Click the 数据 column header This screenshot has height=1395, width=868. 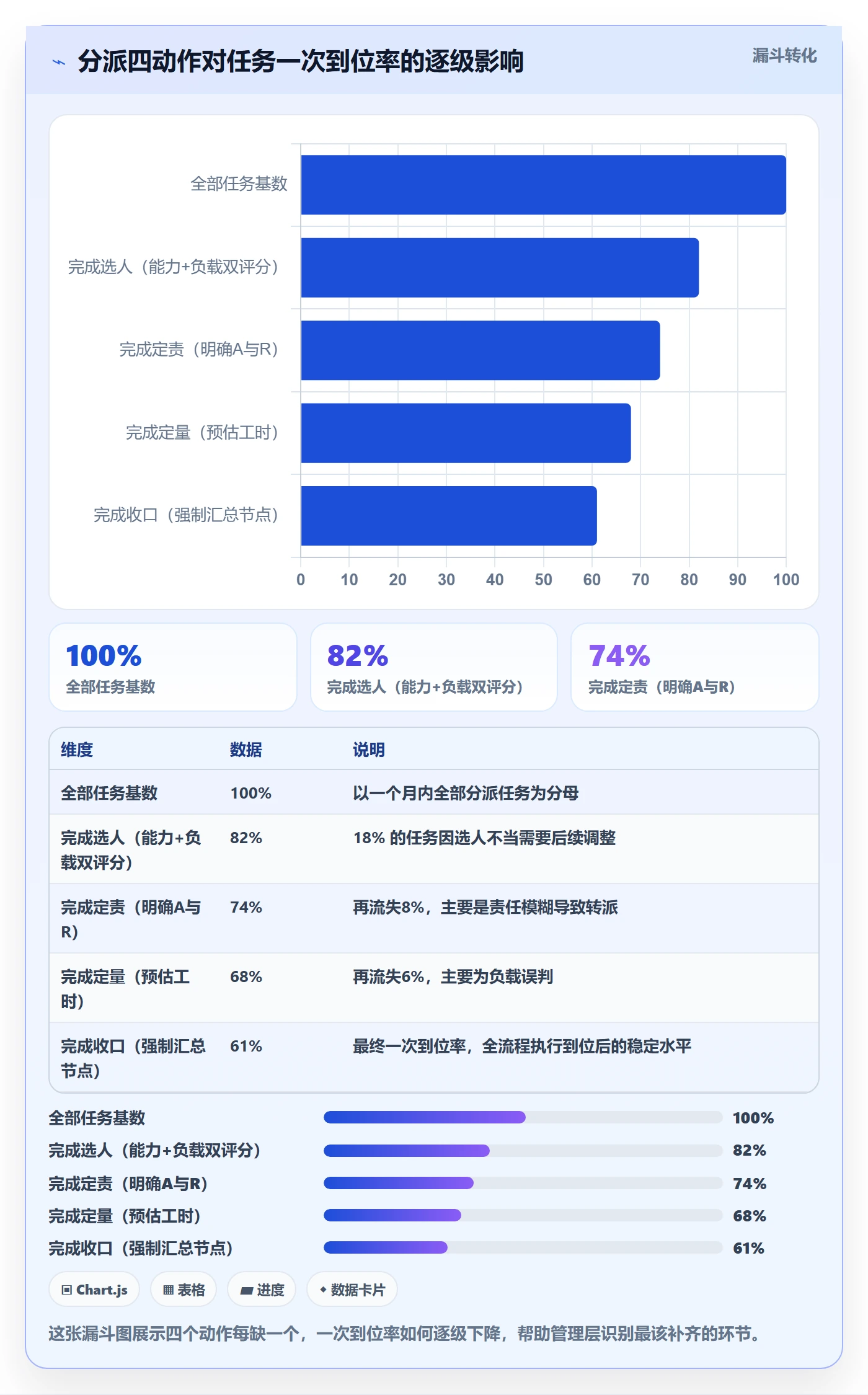246,750
